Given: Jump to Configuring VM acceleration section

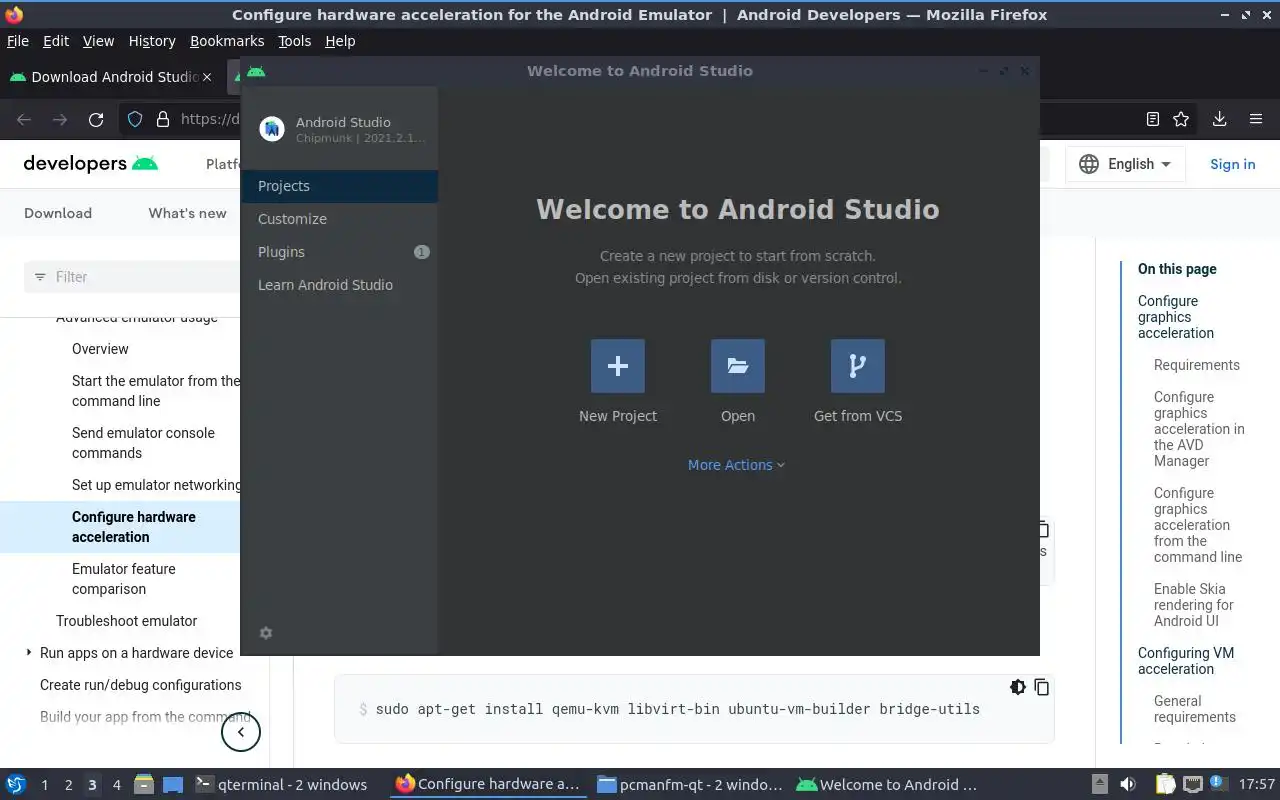Looking at the screenshot, I should [1186, 661].
